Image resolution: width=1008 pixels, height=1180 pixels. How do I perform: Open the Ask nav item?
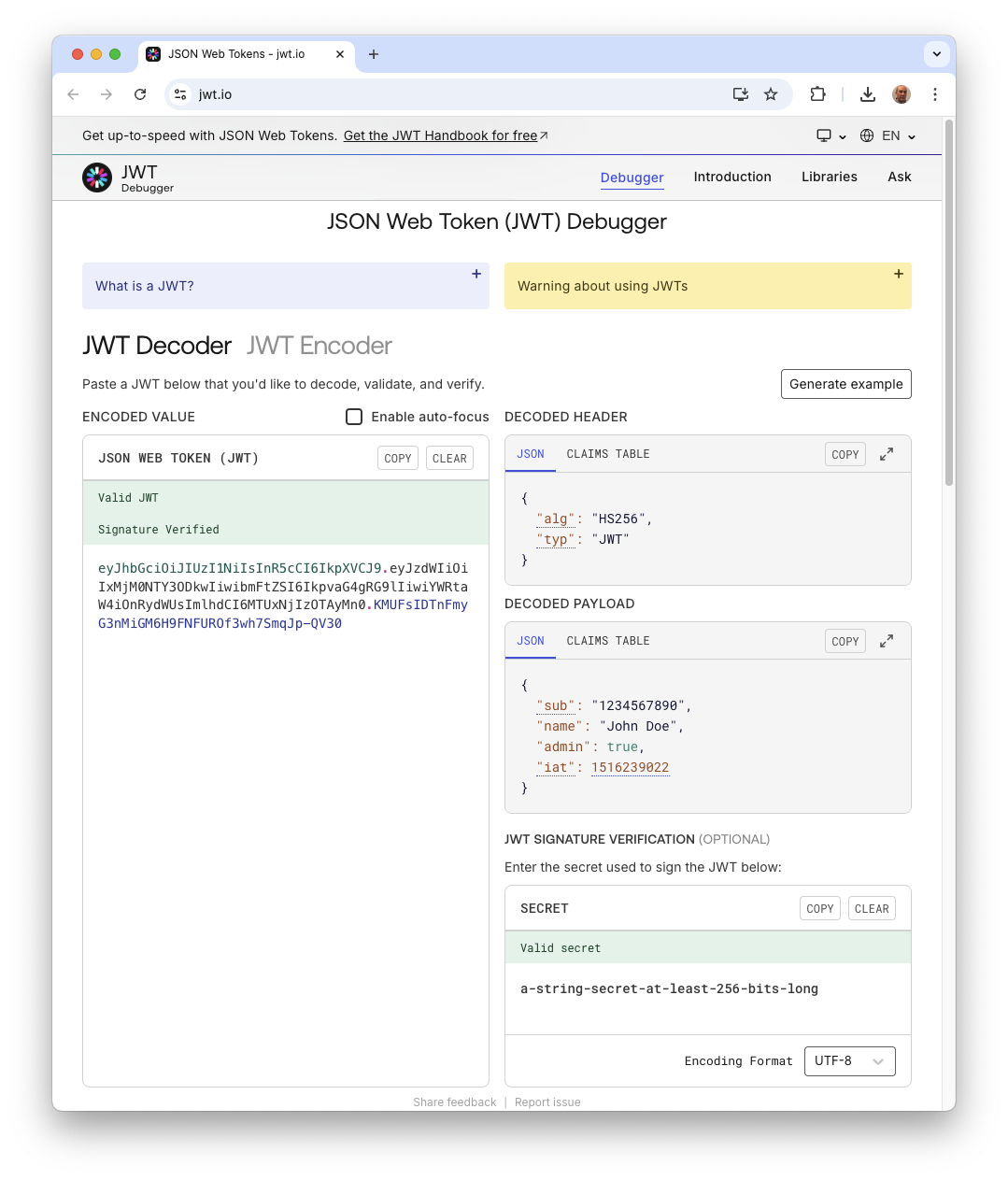900,177
